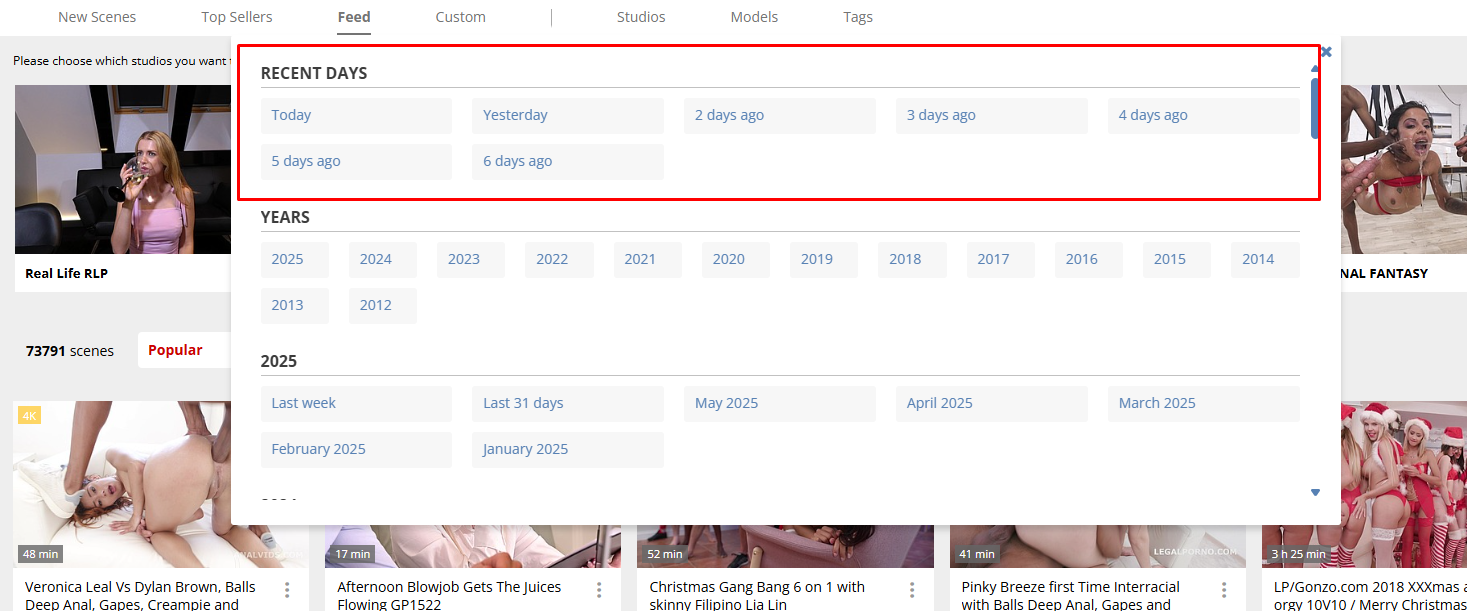The width and height of the screenshot is (1467, 611).
Task: Choose the 6 days ago filter
Action: [567, 161]
